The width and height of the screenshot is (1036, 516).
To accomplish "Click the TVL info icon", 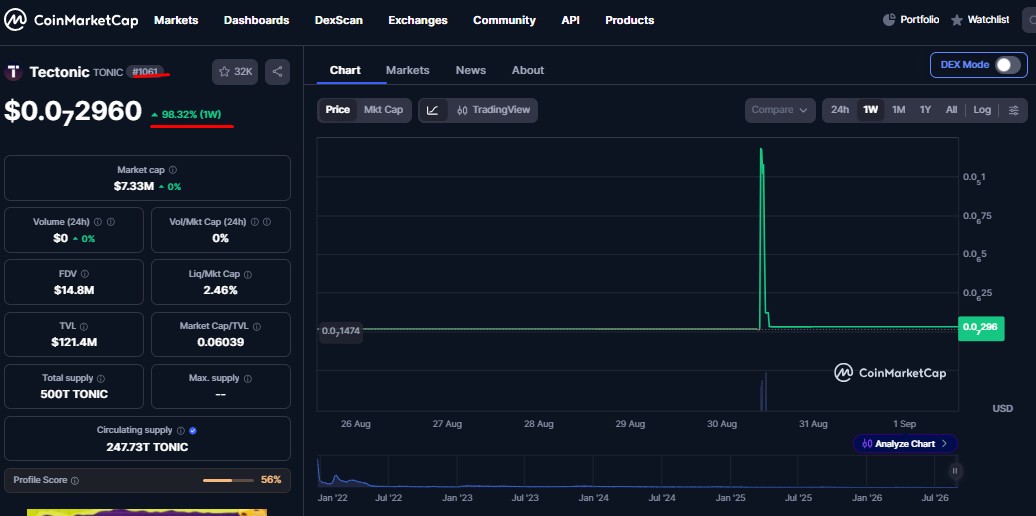I will click(84, 326).
